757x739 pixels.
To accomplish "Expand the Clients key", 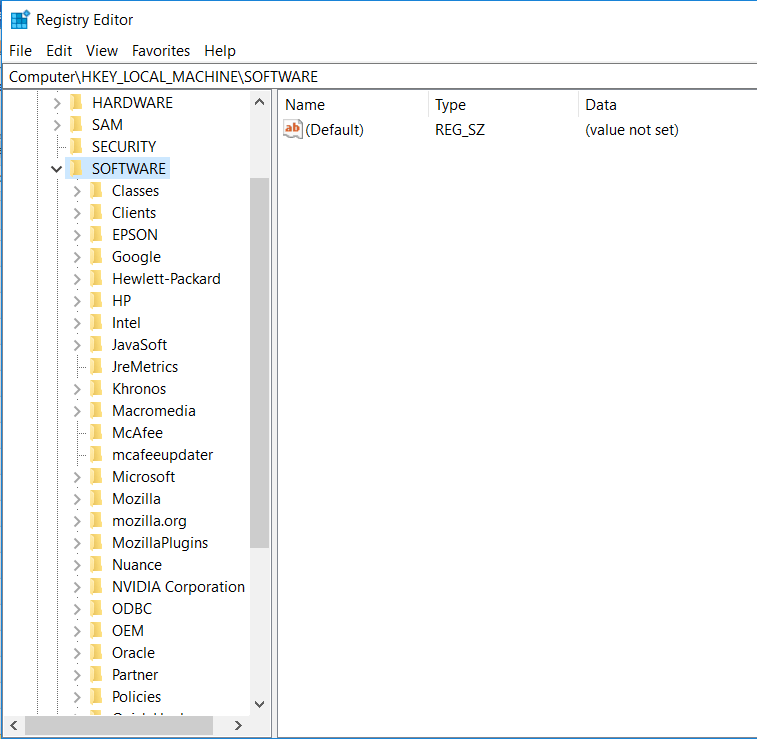I will coord(77,213).
